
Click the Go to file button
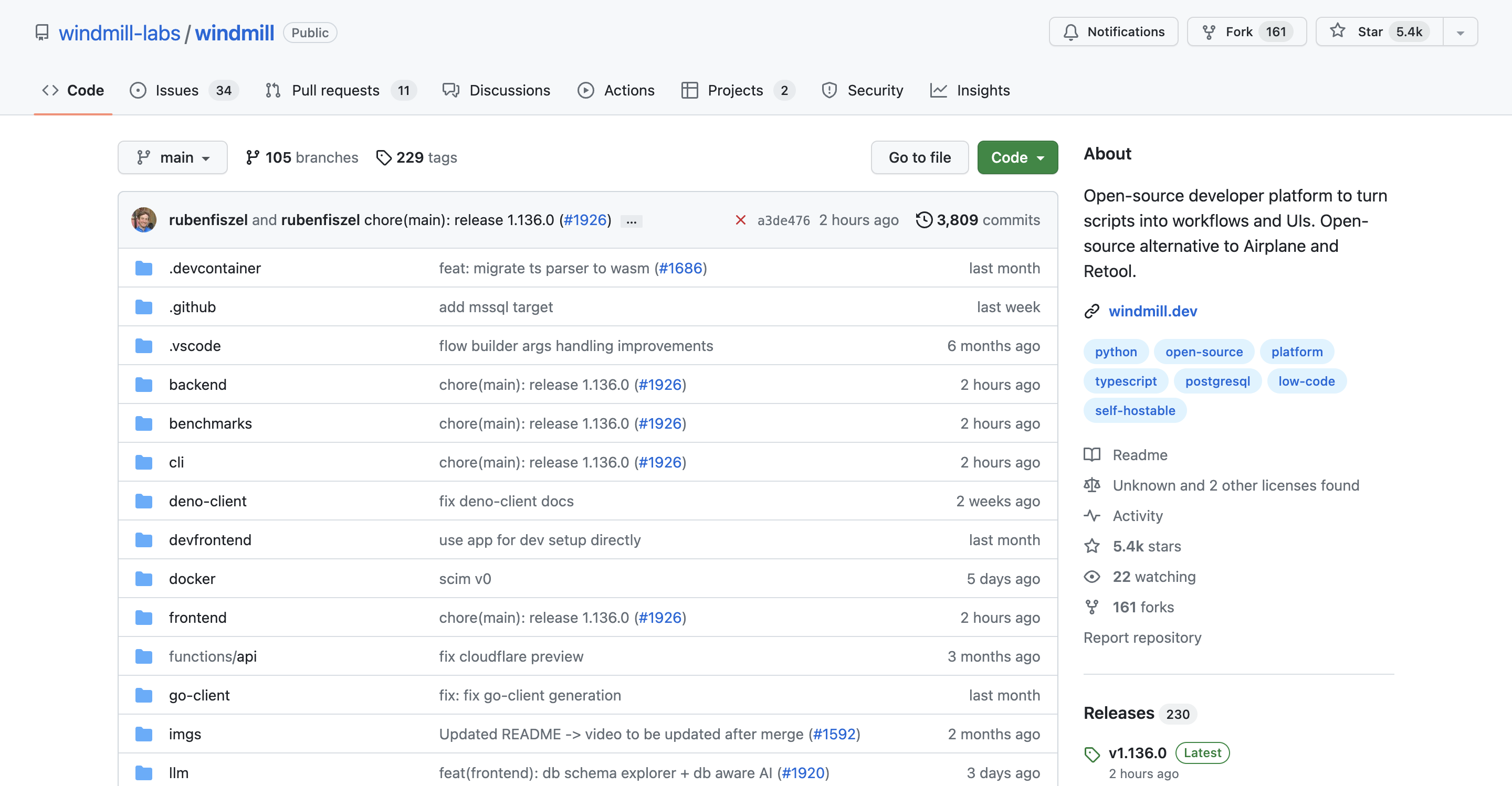(919, 157)
